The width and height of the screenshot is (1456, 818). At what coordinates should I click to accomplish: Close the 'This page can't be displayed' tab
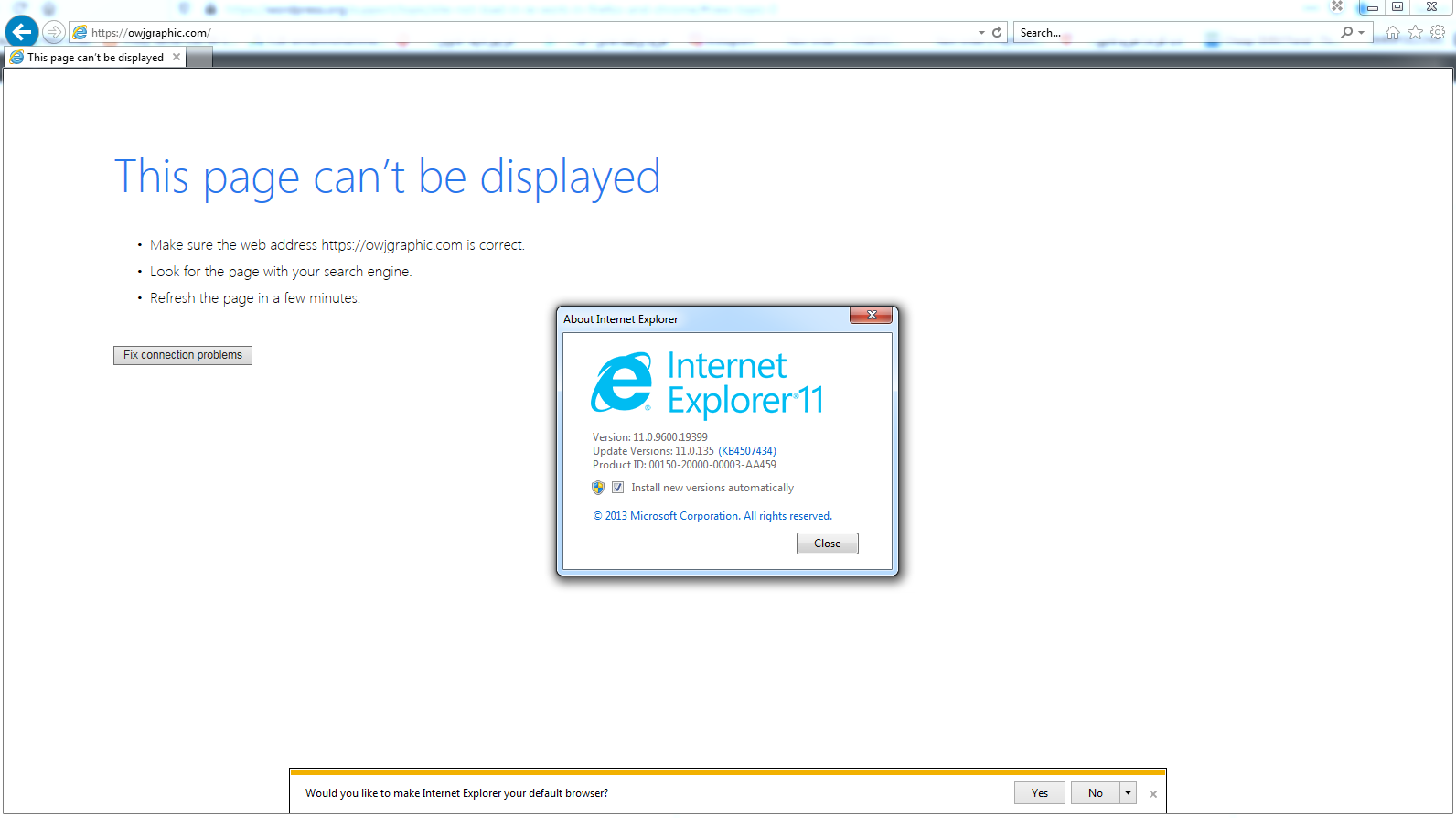(177, 57)
